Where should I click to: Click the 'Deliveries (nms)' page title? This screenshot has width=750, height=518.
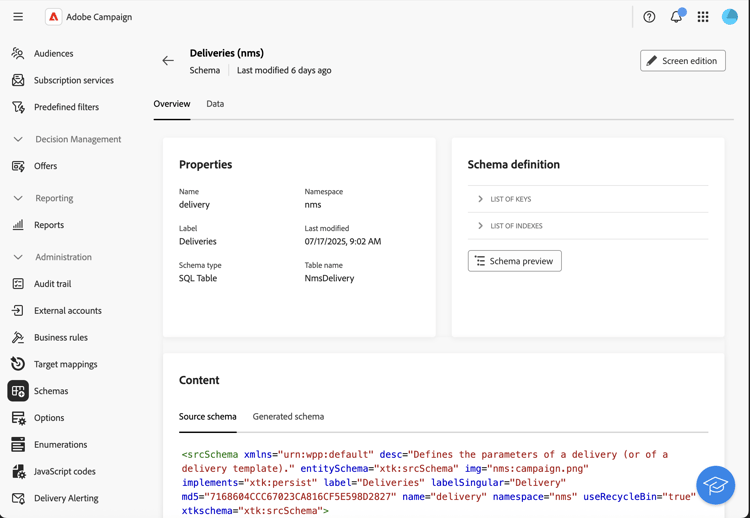point(227,53)
